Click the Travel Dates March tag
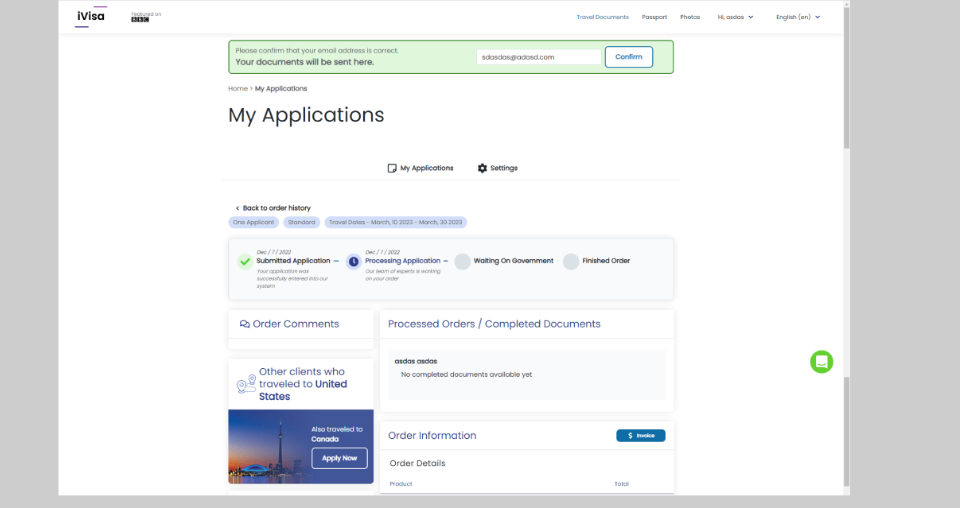The image size is (960, 508). click(396, 222)
